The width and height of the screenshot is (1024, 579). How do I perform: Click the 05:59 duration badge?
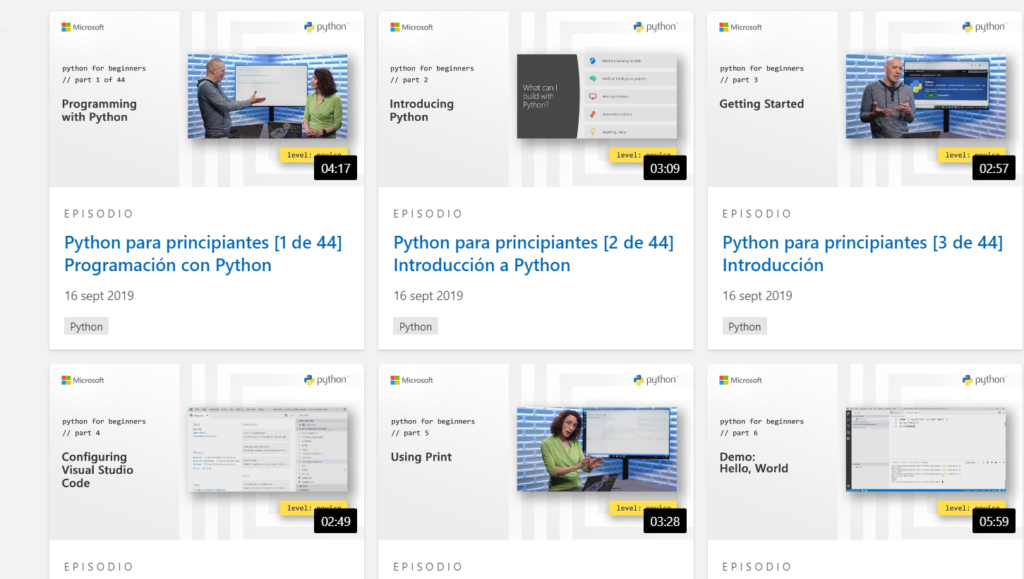click(x=993, y=521)
